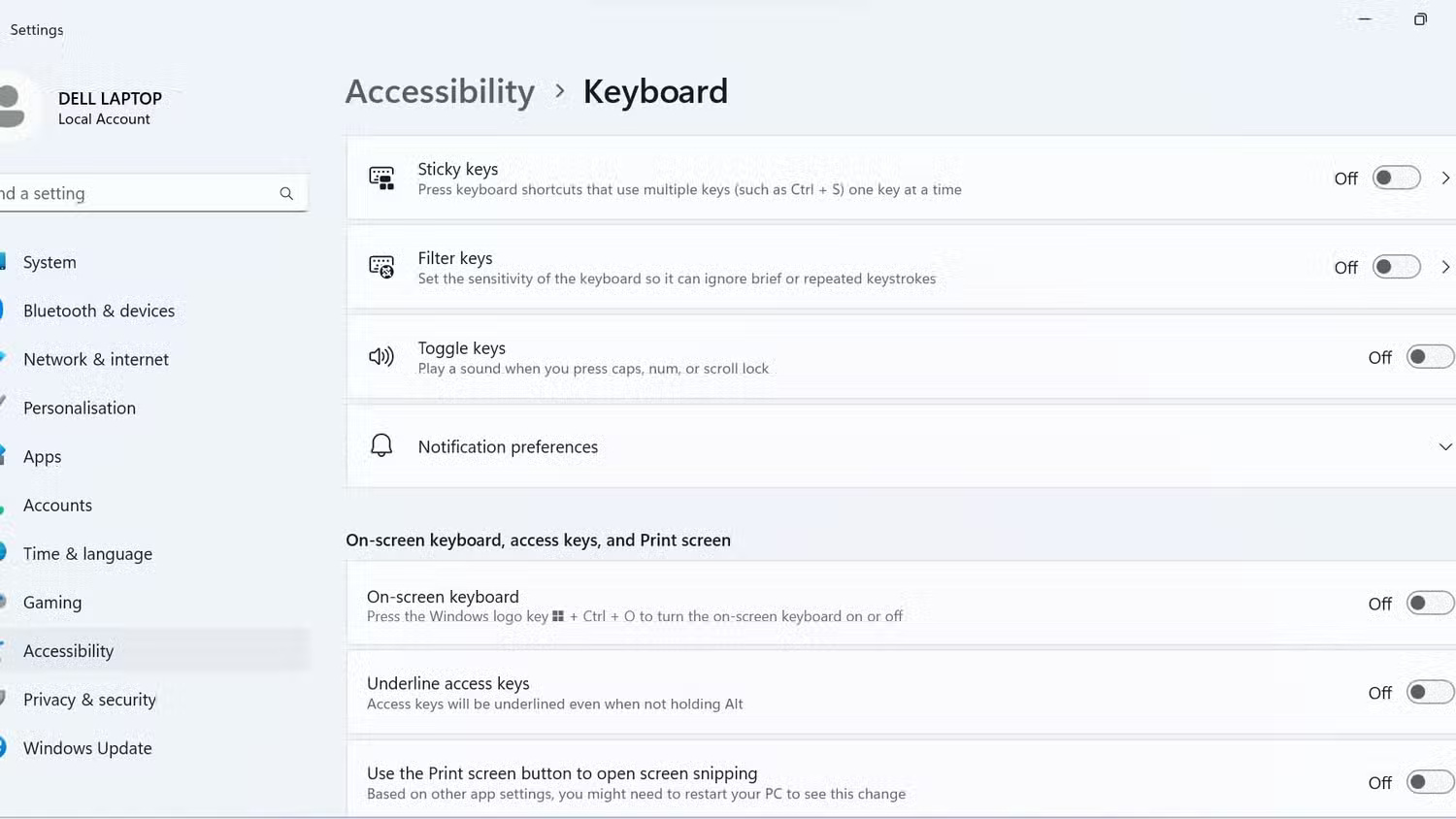Enable Underline access keys
1456x819 pixels.
point(1429,692)
